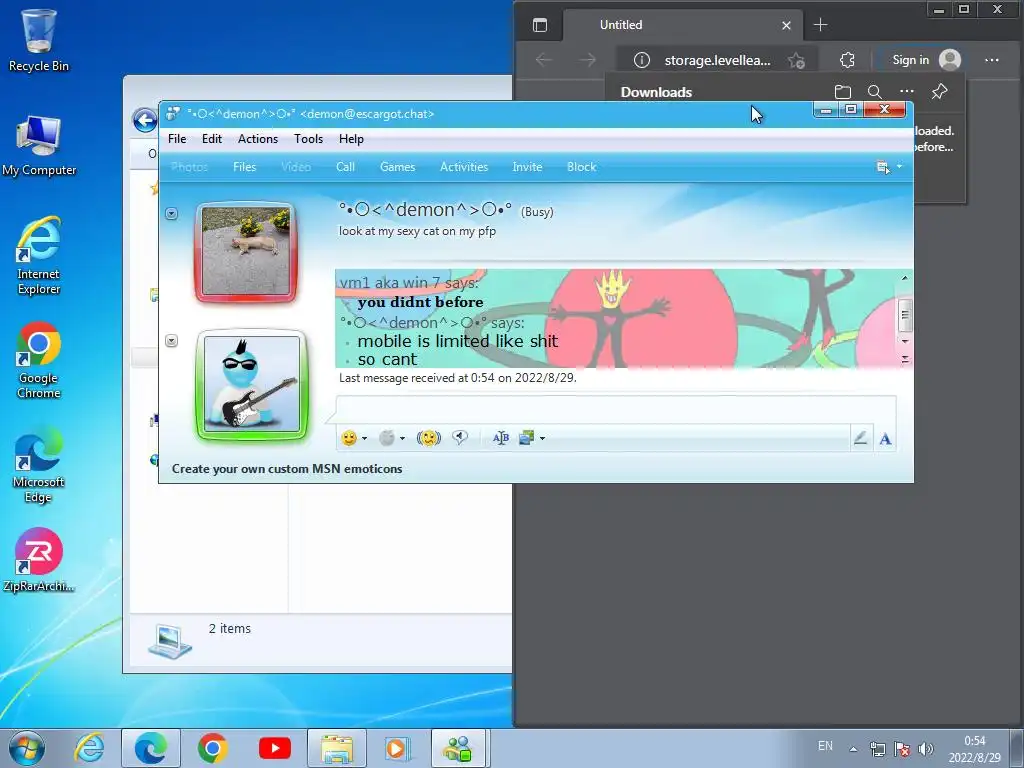
Task: Open Create your own custom MSN emoticons link
Action: tap(287, 469)
